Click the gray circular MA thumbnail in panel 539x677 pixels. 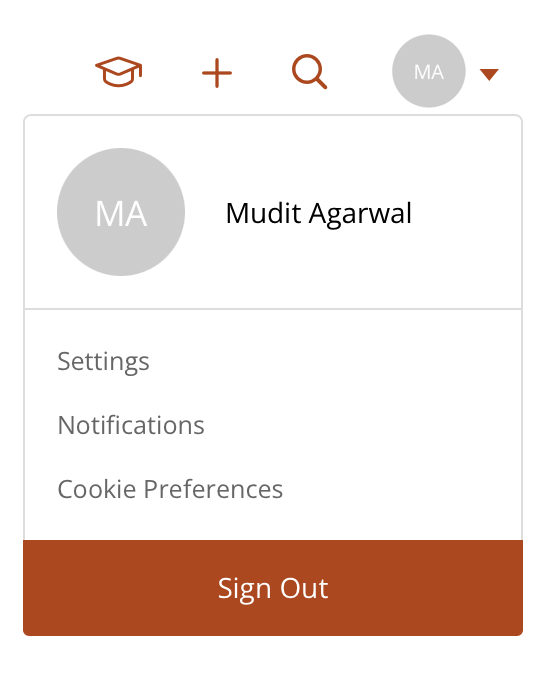click(x=121, y=212)
